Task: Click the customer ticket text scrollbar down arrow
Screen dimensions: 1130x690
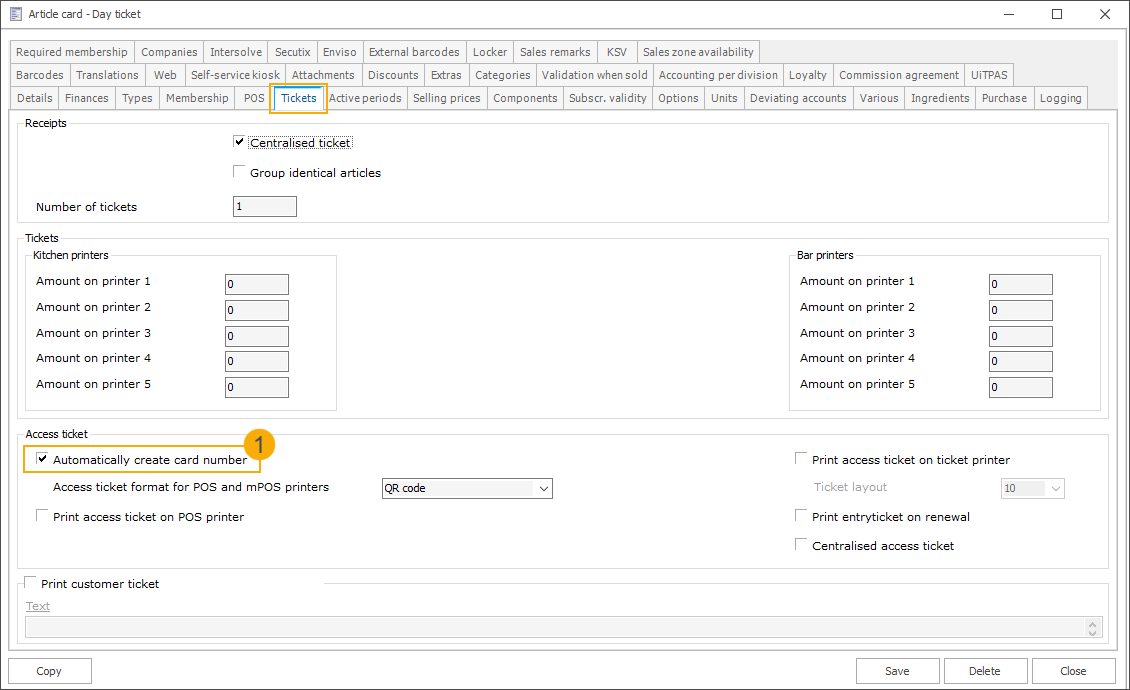Action: 1093,632
